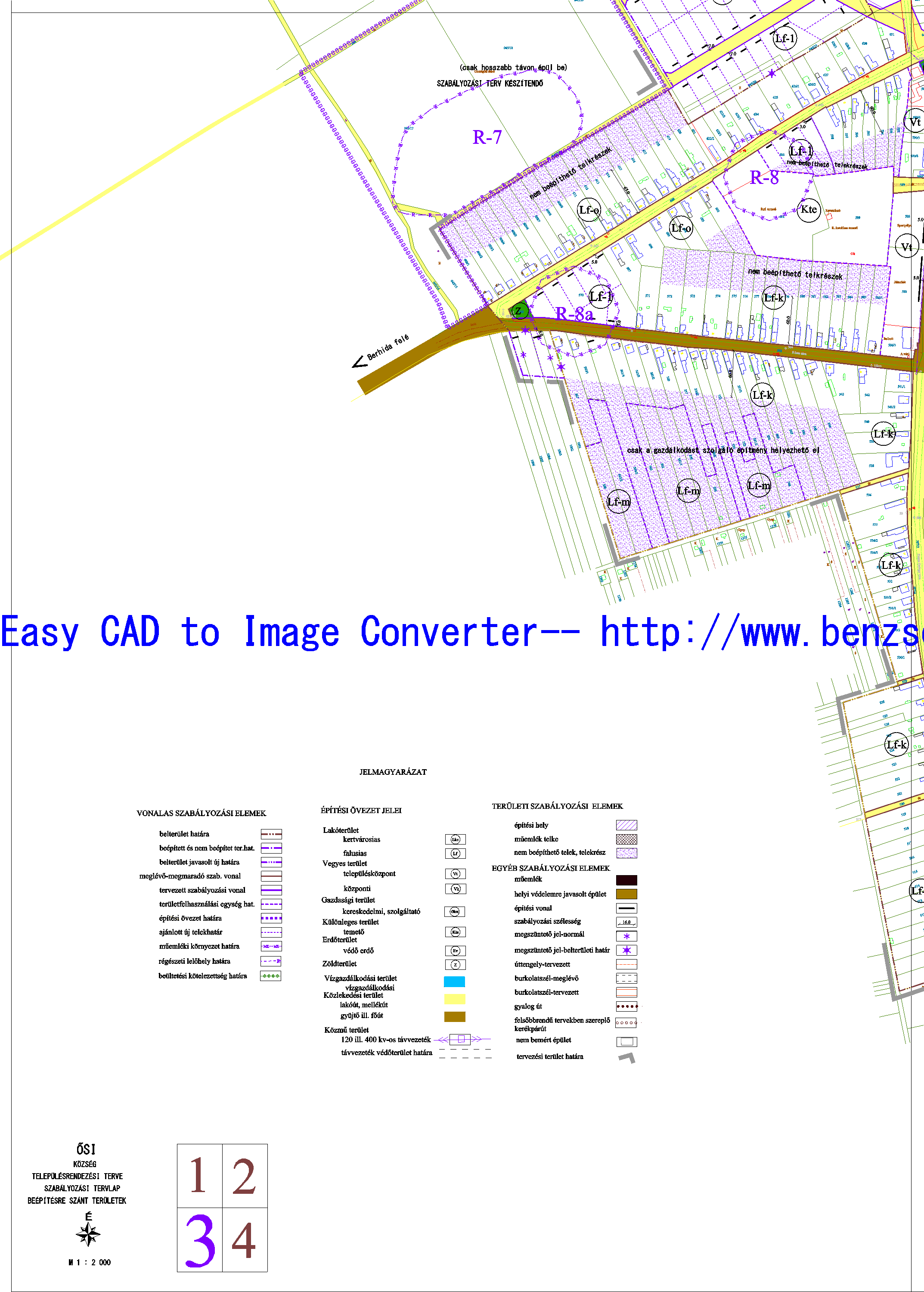The height and width of the screenshot is (1292, 924).
Task: Click the Kte zone circle marker
Action: tap(809, 209)
